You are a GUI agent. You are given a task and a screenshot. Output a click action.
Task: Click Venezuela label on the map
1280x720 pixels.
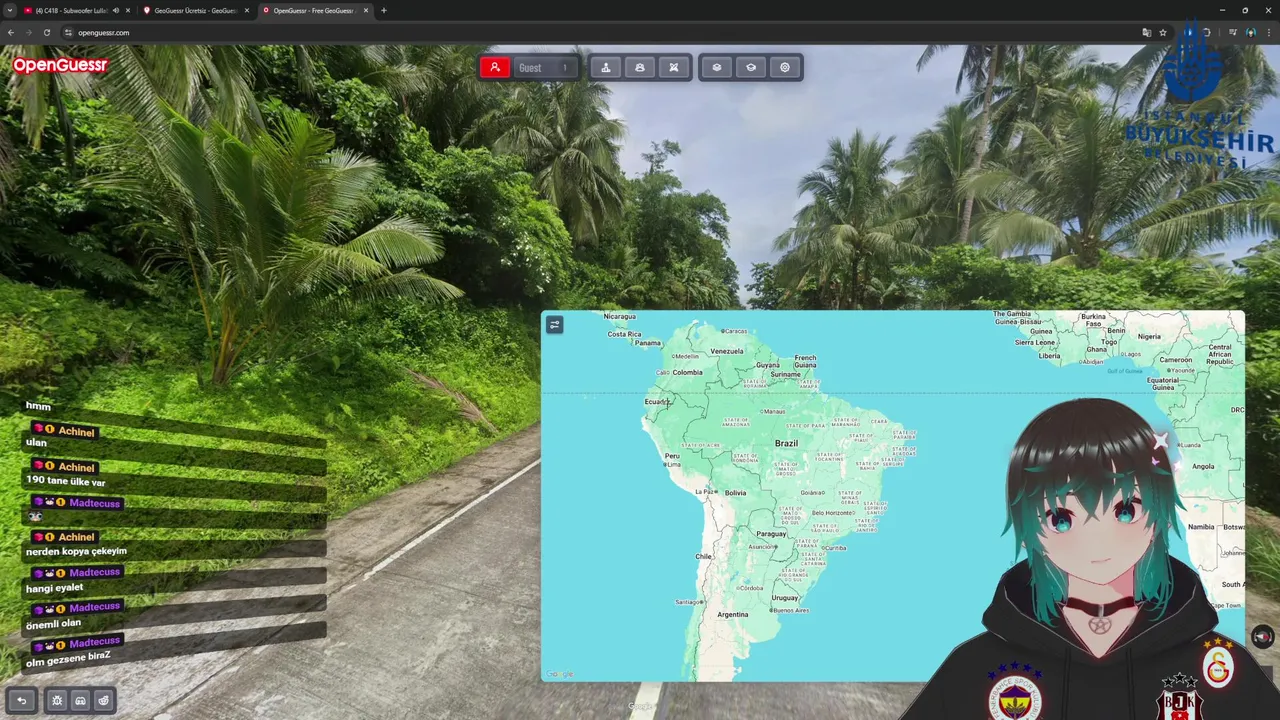pyautogui.click(x=727, y=351)
